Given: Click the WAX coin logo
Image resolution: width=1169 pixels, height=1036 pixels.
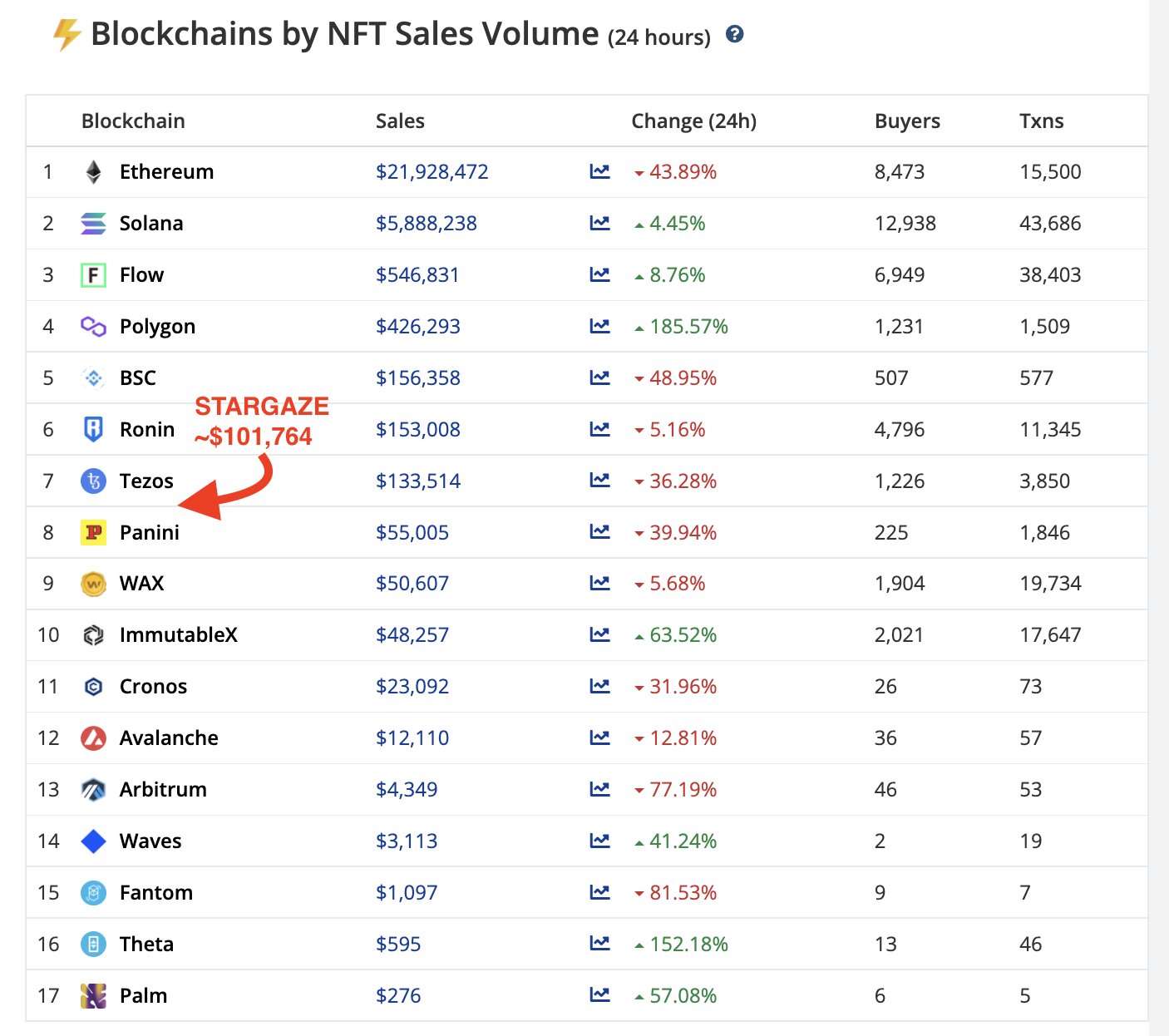Looking at the screenshot, I should [x=93, y=584].
